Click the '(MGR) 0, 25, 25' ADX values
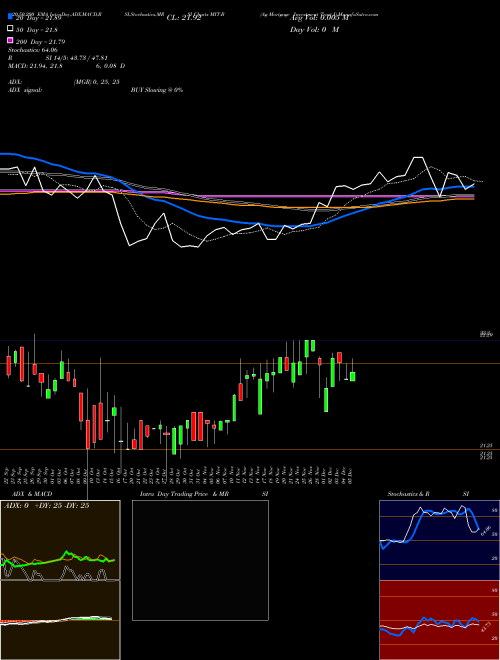 click(x=97, y=82)
